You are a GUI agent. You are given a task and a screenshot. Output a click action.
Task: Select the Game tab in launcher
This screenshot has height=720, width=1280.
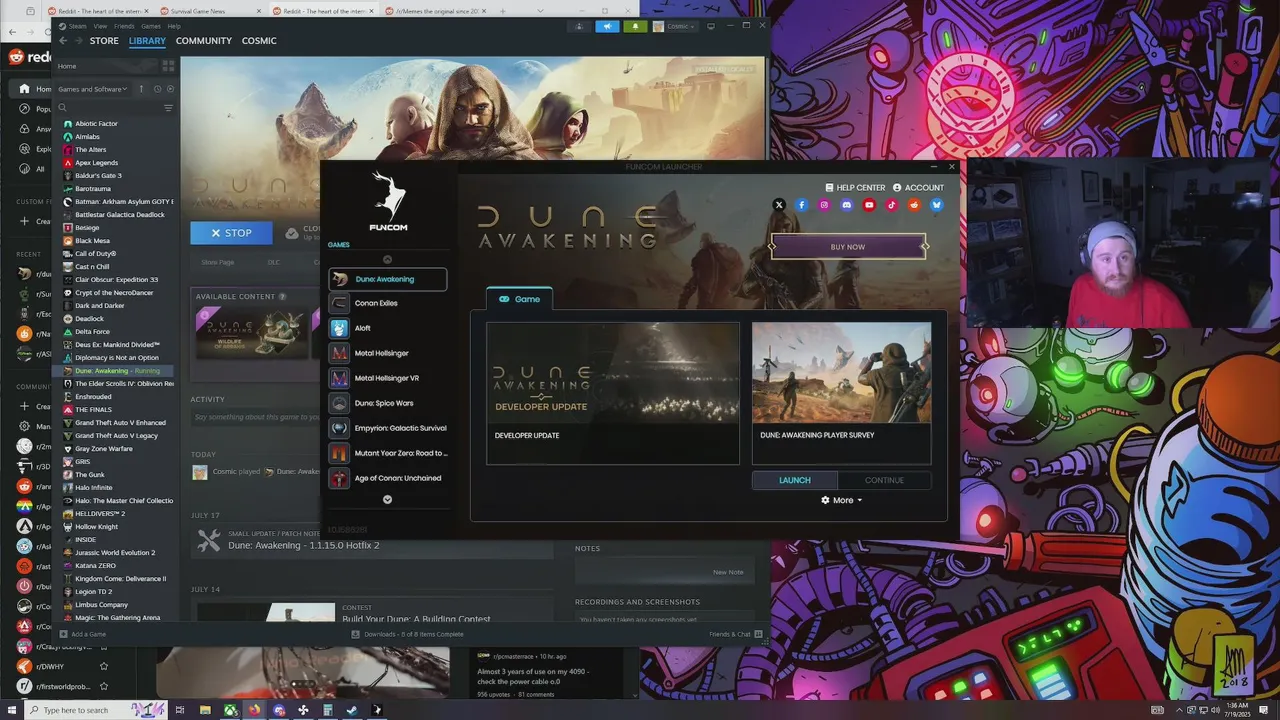[x=519, y=299]
